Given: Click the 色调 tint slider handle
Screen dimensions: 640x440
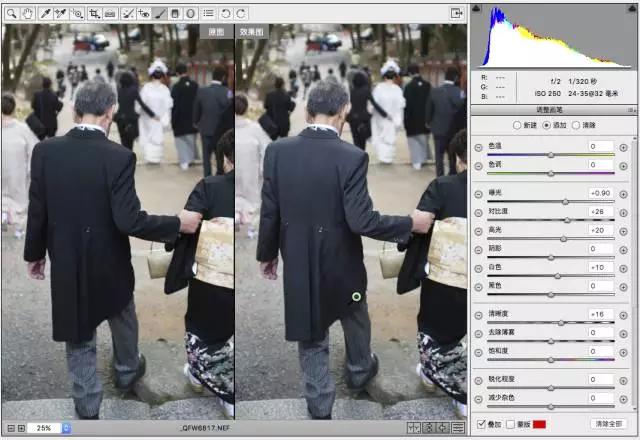Looking at the screenshot, I should [551, 173].
